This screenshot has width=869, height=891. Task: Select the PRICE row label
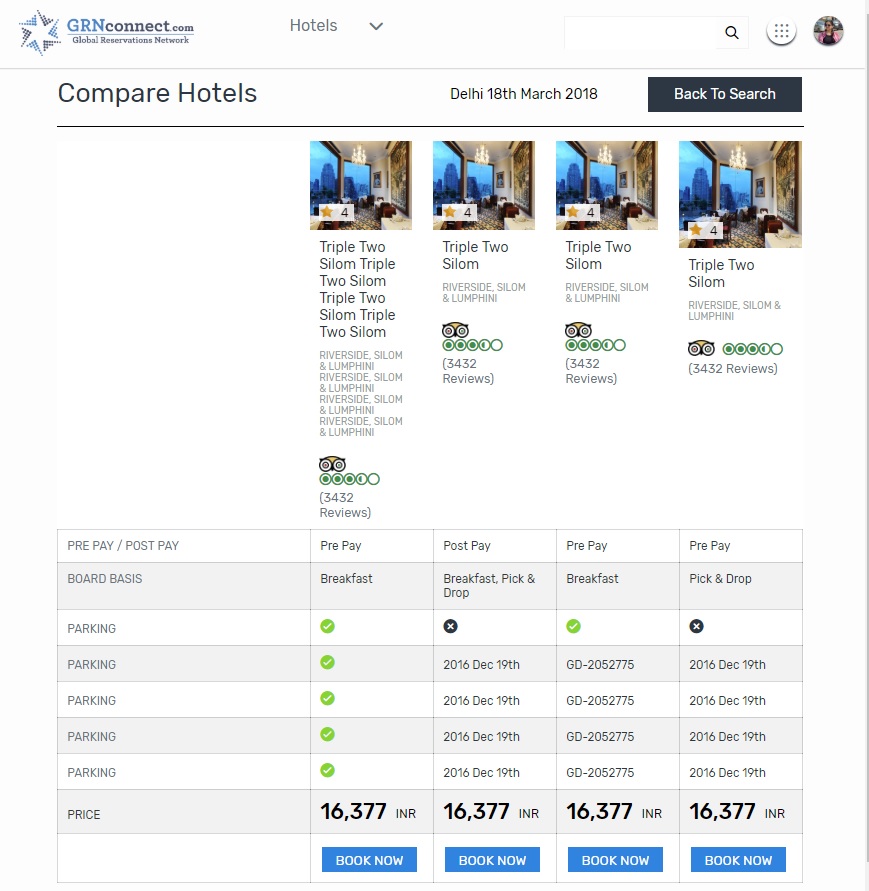(x=84, y=815)
